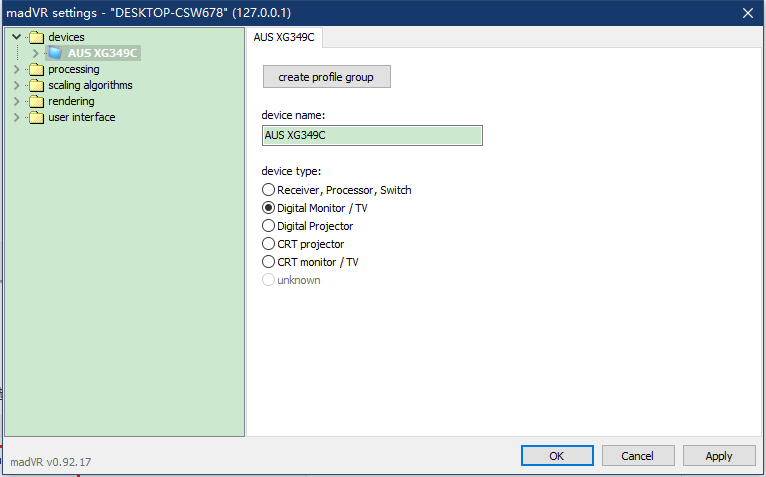Collapse the devices tree node
The height and width of the screenshot is (477, 766).
tap(17, 37)
